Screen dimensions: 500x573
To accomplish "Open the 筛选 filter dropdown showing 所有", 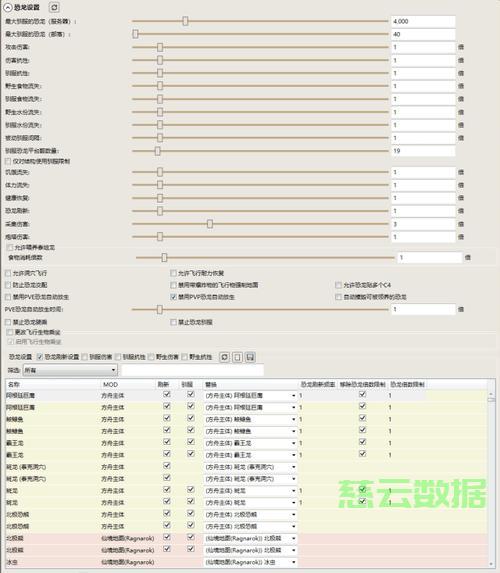I will click(70, 370).
